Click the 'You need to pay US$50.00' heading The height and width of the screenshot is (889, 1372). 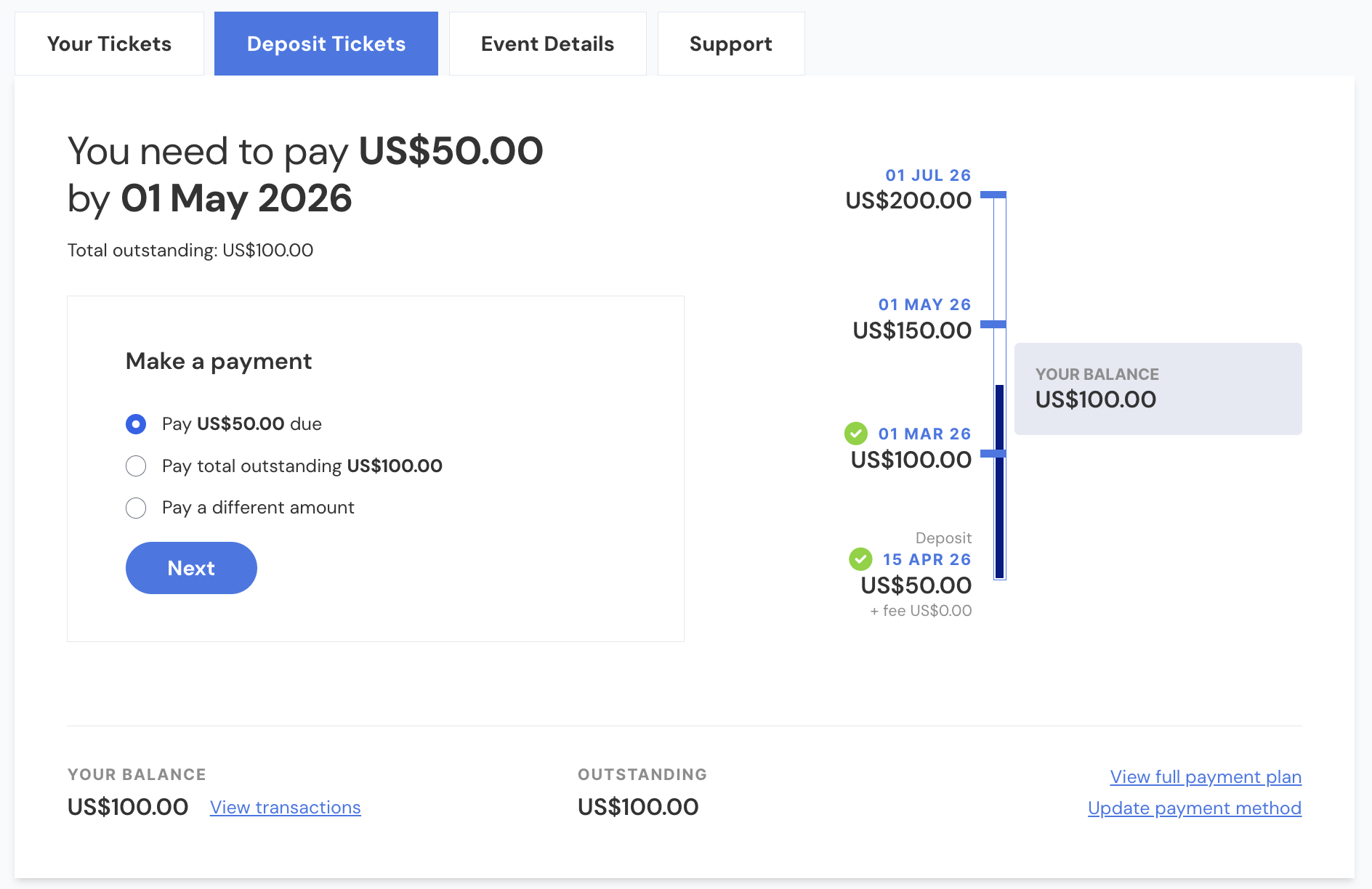point(305,151)
